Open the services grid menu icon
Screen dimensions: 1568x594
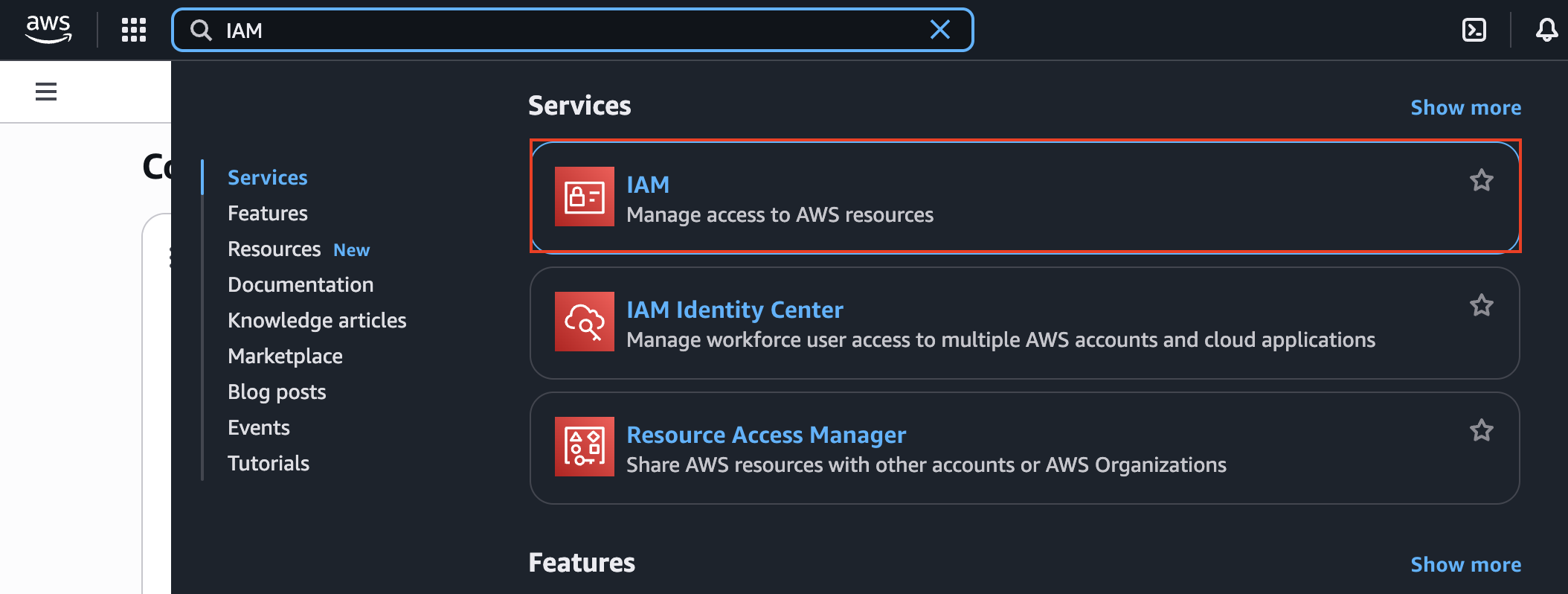[134, 30]
